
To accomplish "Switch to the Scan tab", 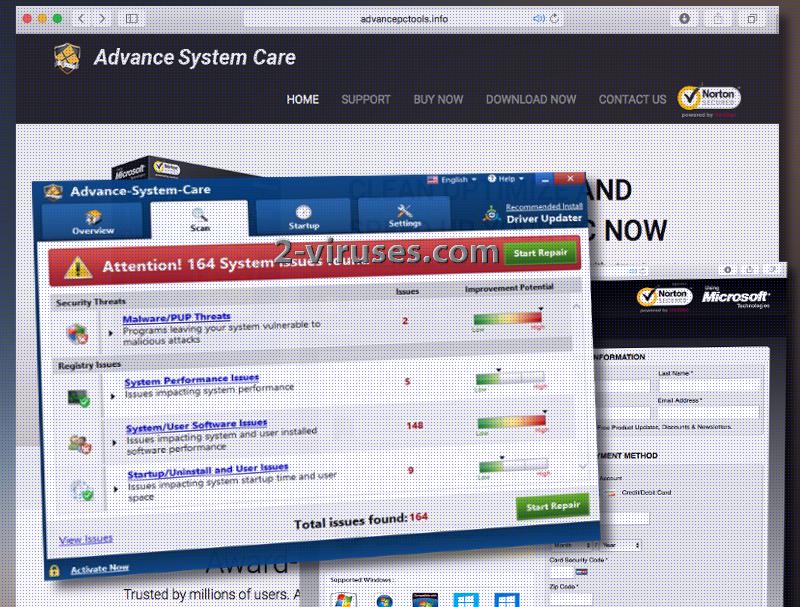I will tap(199, 219).
